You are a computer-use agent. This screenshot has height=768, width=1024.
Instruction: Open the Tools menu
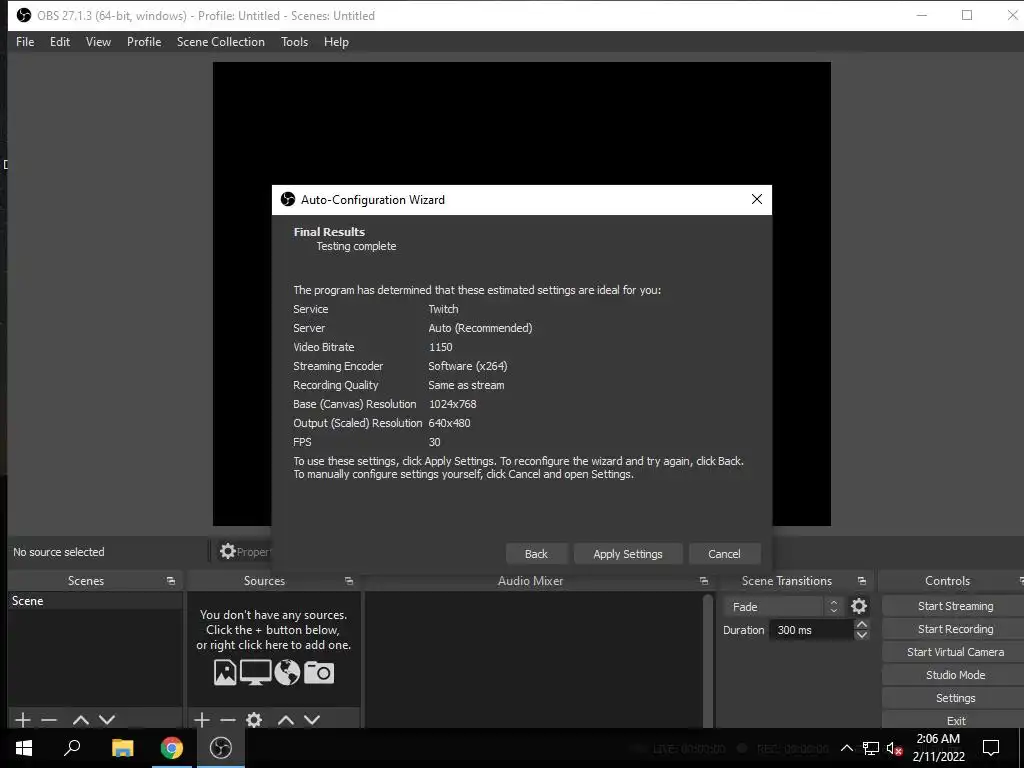(295, 42)
